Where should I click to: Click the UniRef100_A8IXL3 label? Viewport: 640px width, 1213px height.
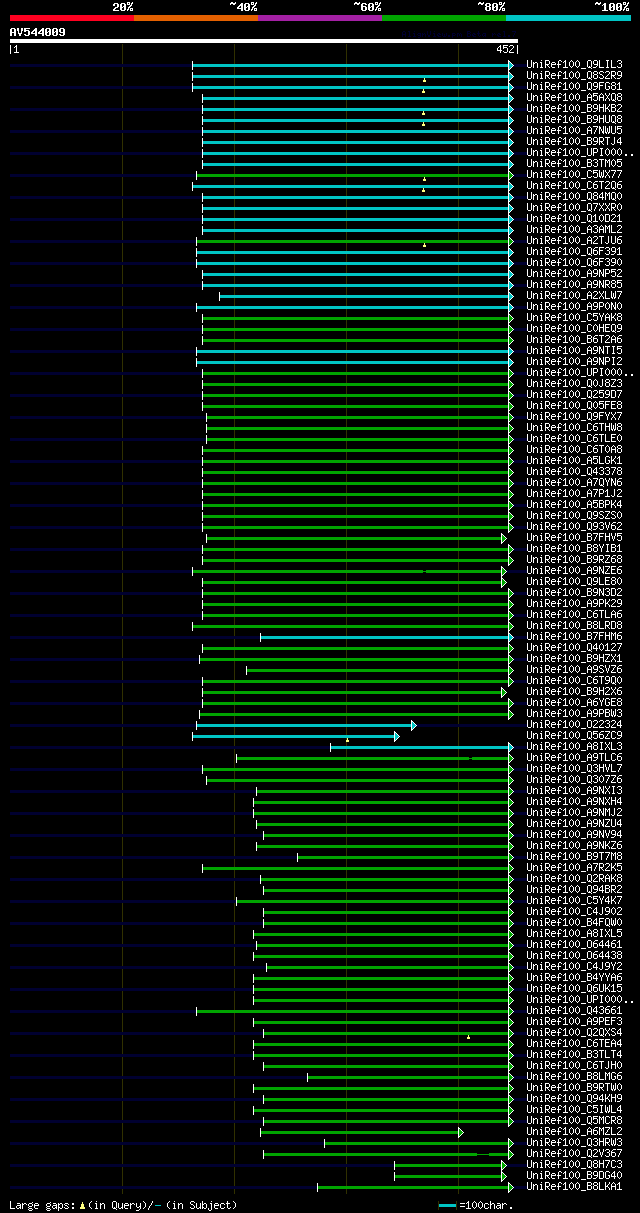pyautogui.click(x=574, y=746)
